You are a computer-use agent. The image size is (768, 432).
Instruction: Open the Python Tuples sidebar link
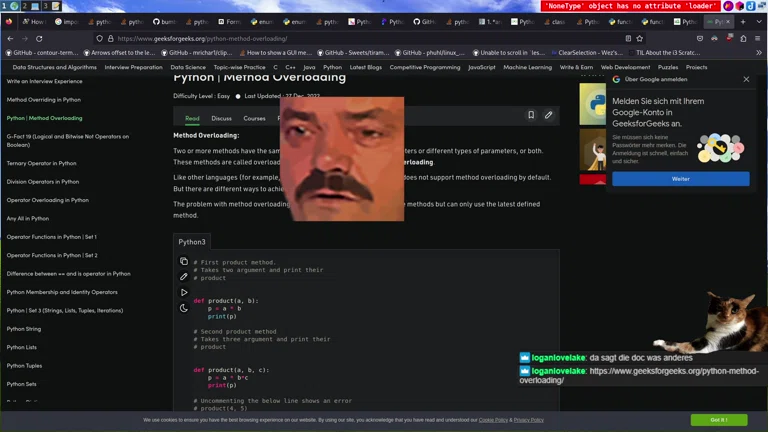[24, 366]
